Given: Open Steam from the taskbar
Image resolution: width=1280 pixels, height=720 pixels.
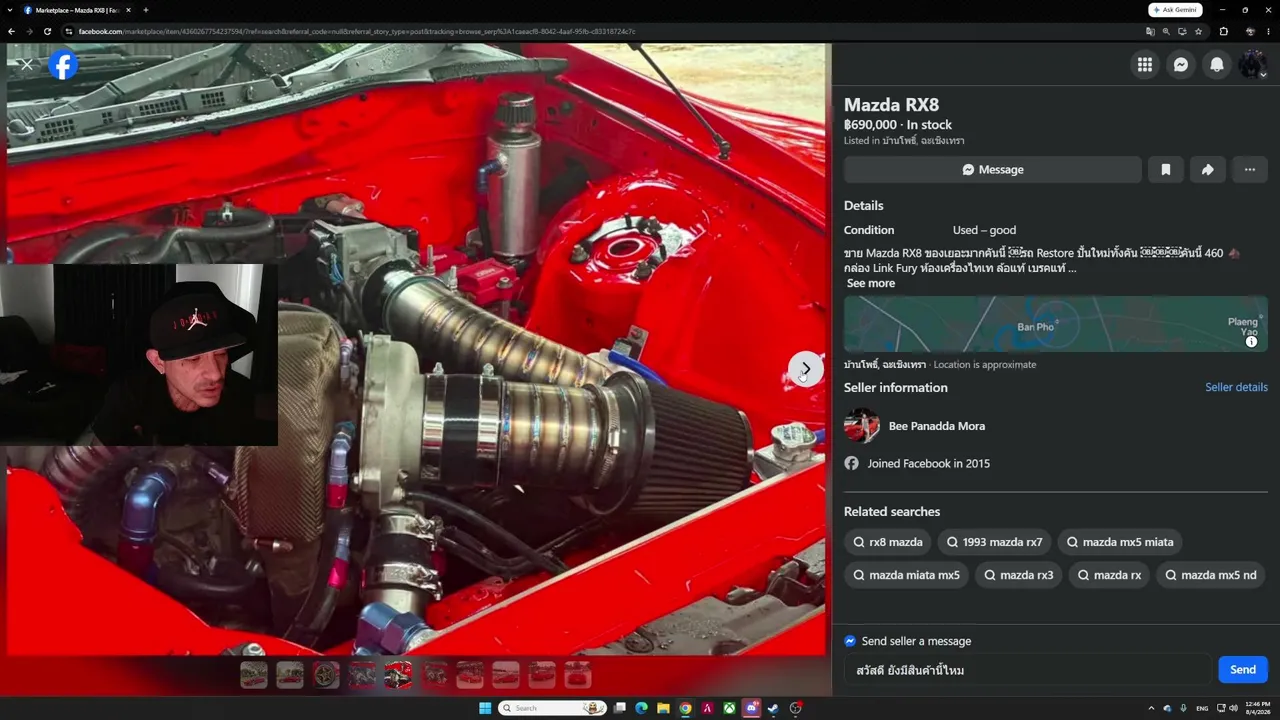Looking at the screenshot, I should point(773,708).
